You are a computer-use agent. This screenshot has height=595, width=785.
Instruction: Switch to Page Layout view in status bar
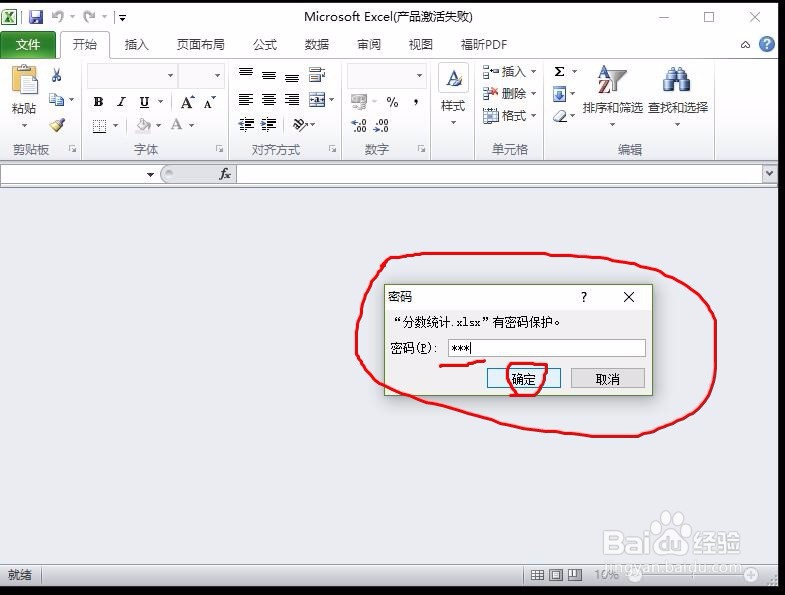point(556,574)
